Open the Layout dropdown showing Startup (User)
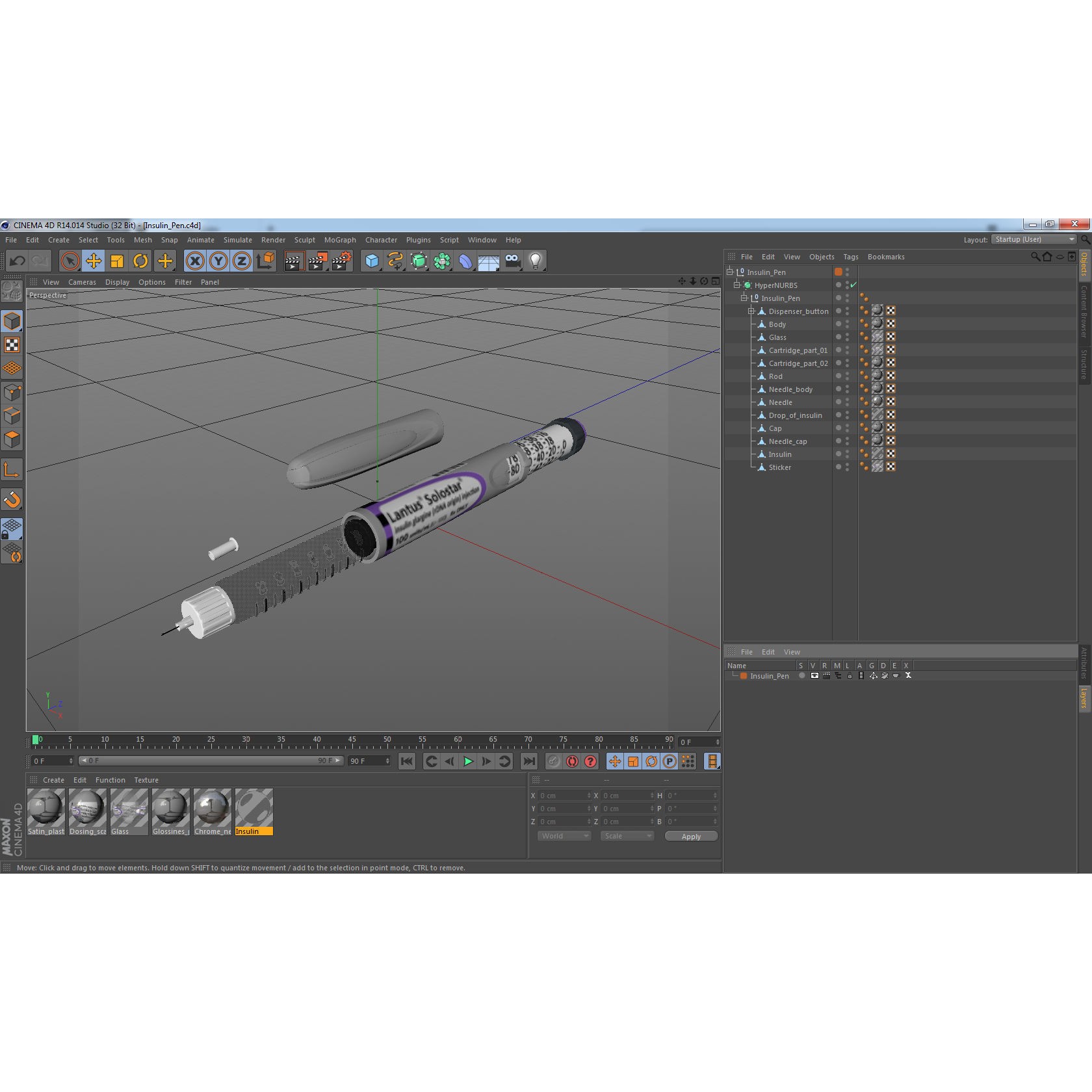 tap(1033, 239)
